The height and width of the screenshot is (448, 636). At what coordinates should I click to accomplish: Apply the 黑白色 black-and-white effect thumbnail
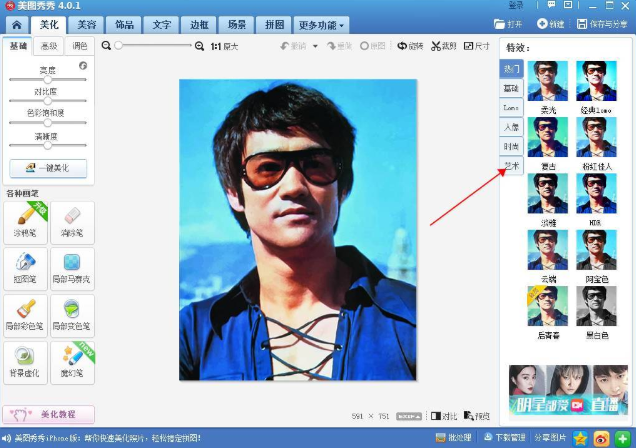(x=598, y=307)
